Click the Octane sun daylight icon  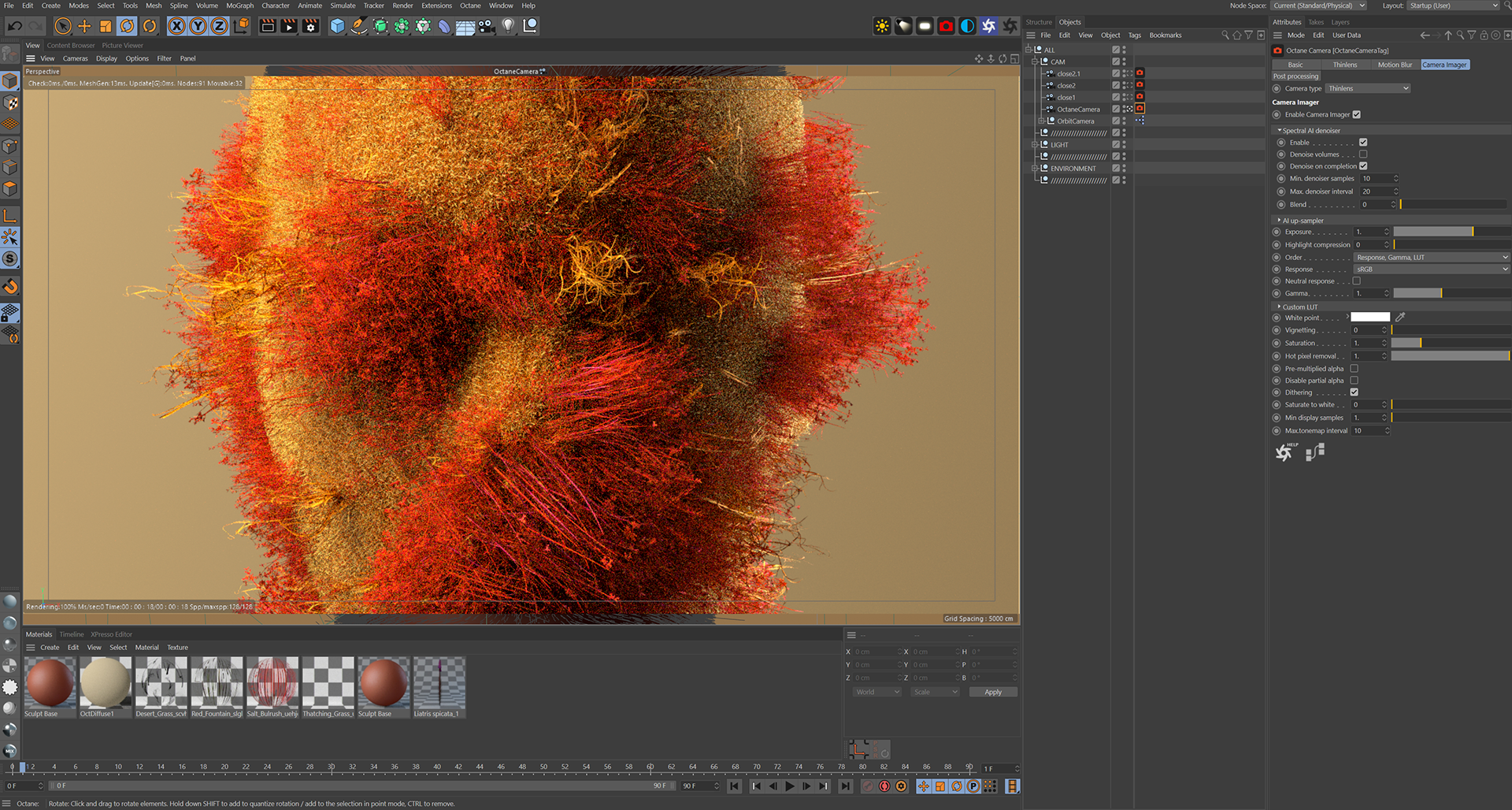(x=882, y=26)
